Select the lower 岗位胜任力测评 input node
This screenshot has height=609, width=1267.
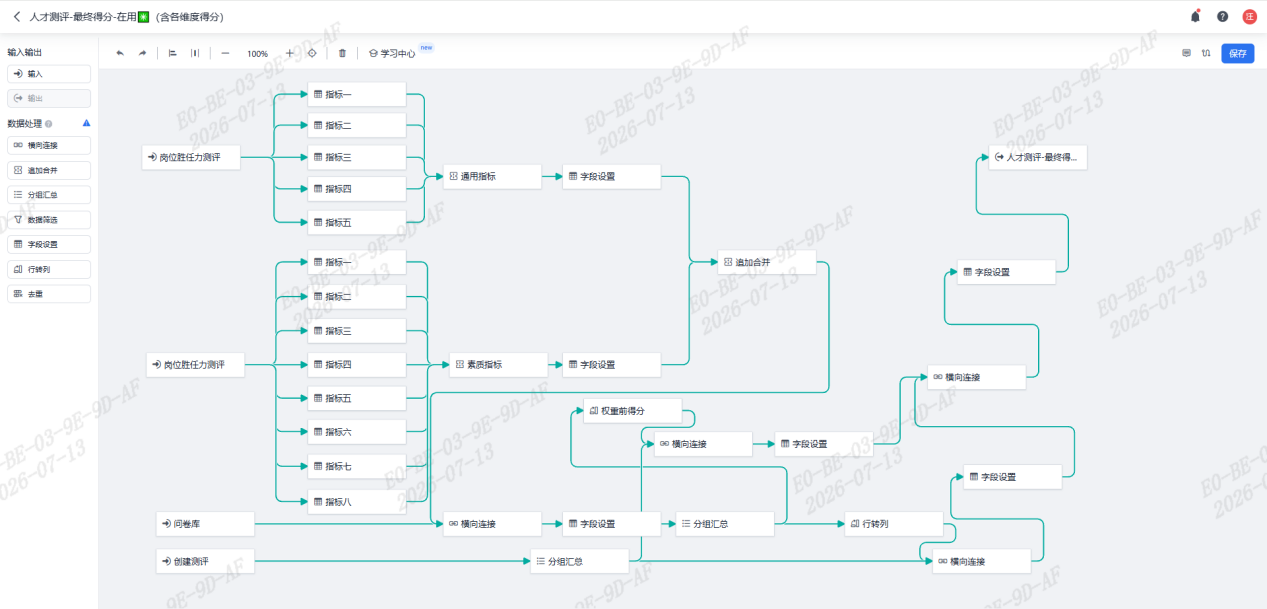point(195,365)
